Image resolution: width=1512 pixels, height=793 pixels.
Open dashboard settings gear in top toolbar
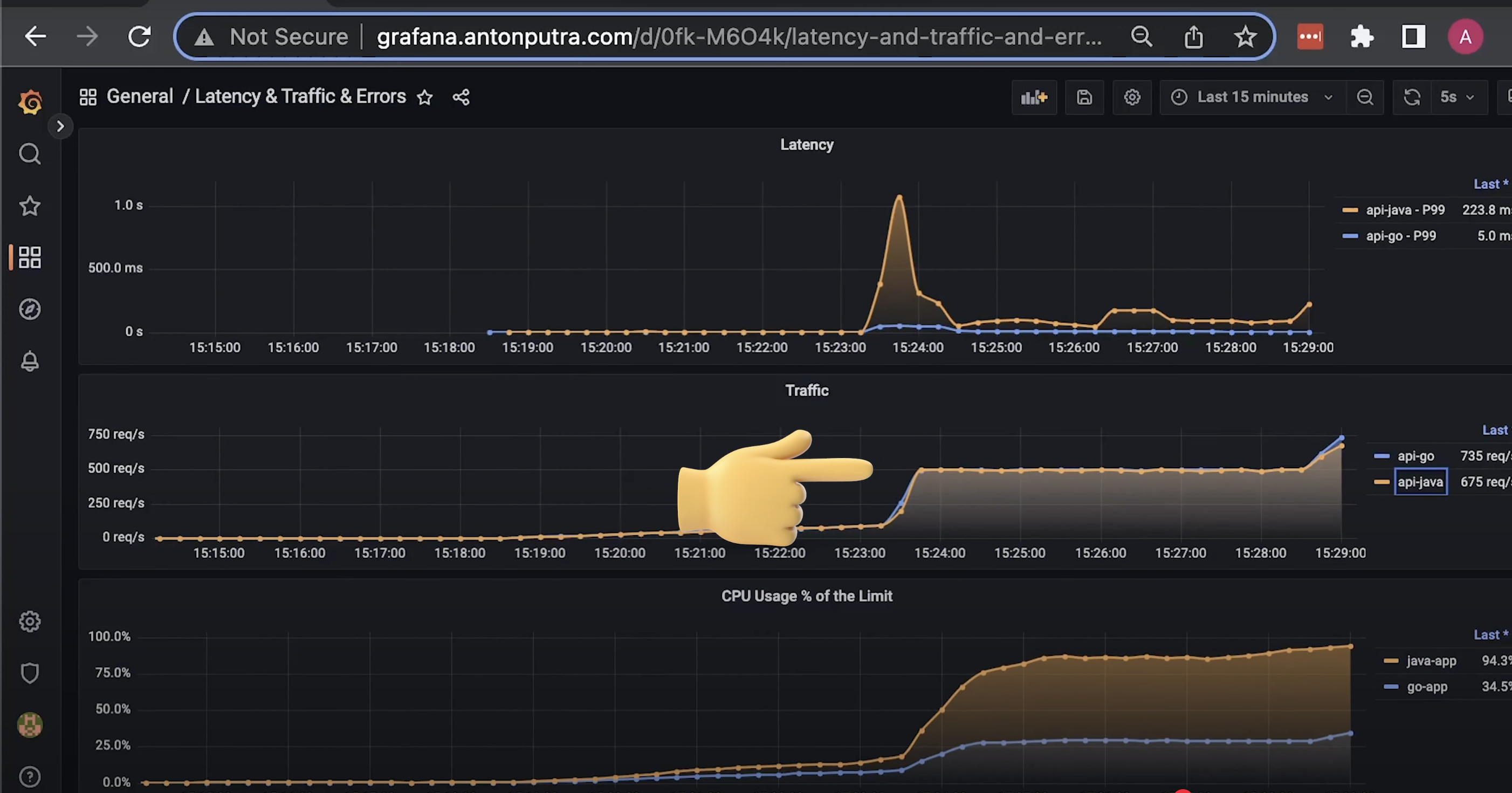click(x=1132, y=98)
